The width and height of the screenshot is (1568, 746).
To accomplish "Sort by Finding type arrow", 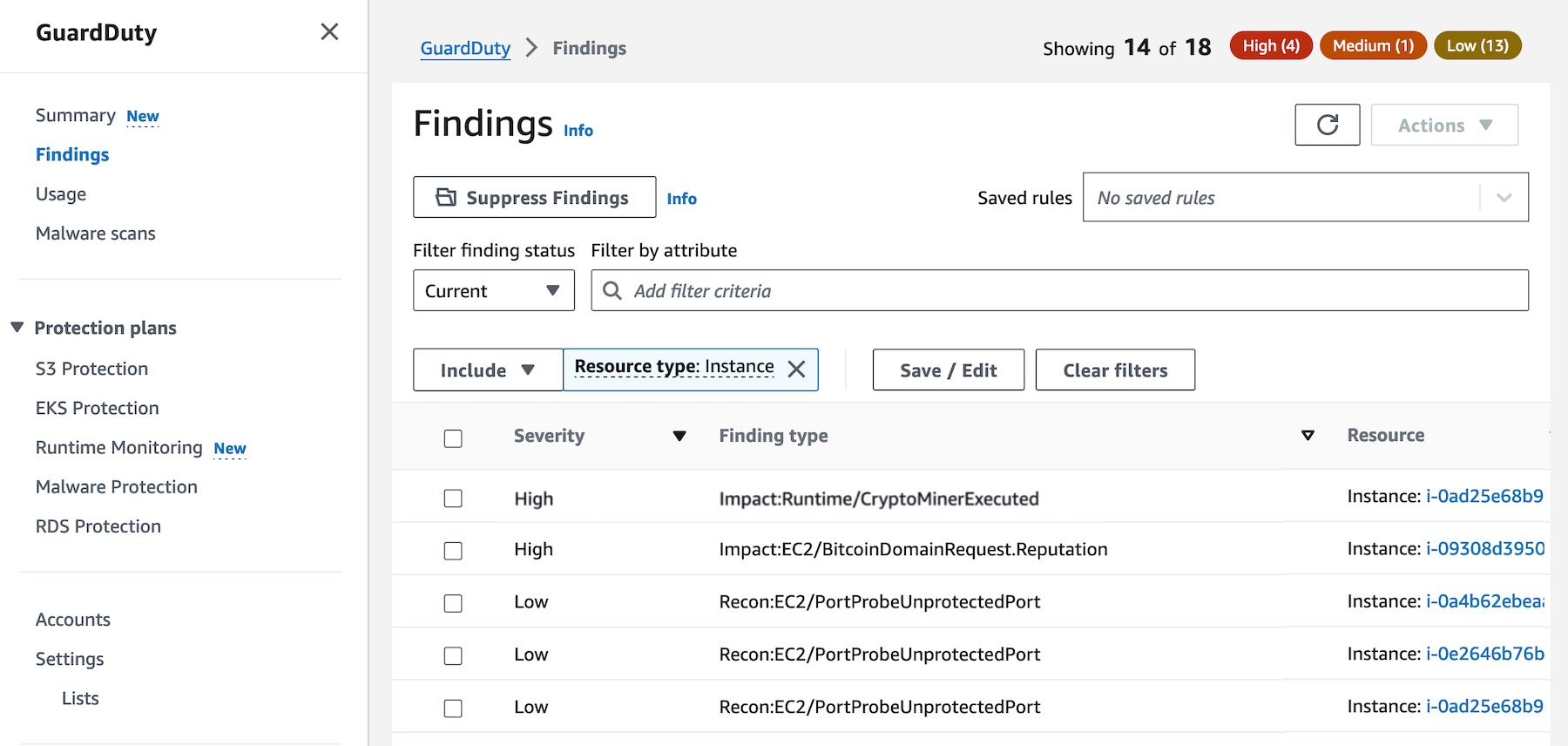I will click(x=1308, y=436).
